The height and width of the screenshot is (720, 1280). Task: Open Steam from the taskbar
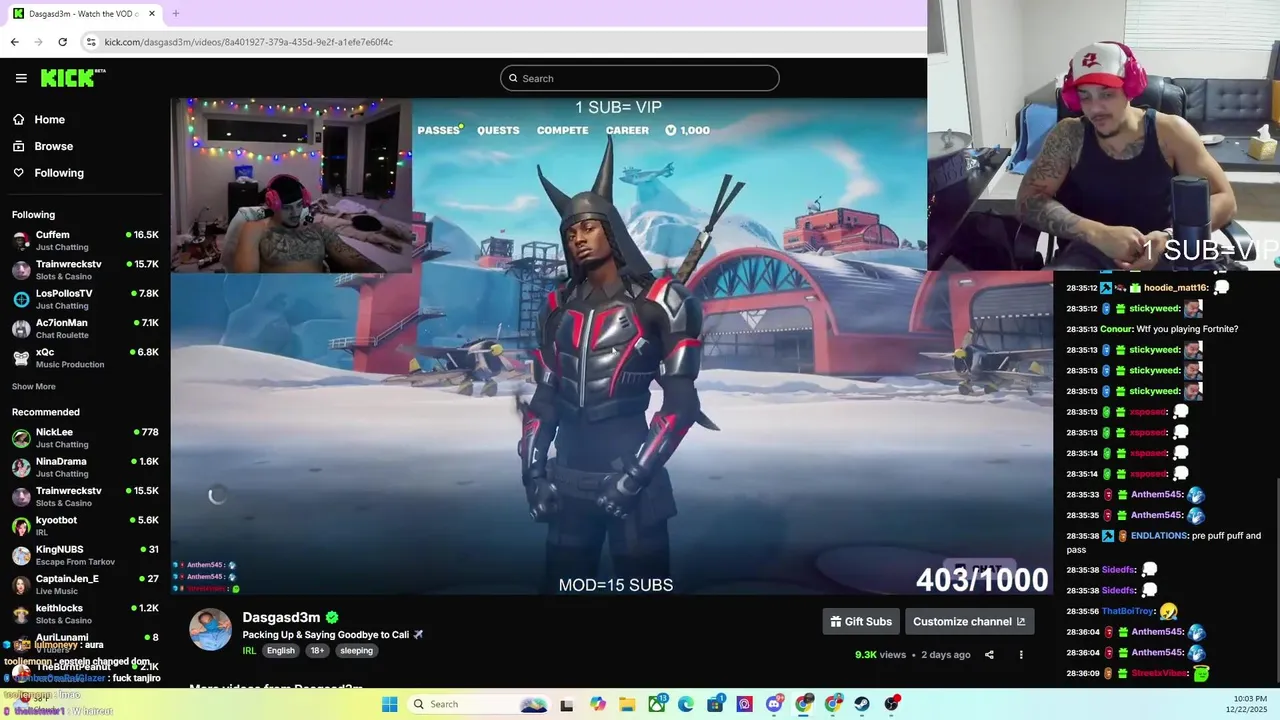point(862,704)
